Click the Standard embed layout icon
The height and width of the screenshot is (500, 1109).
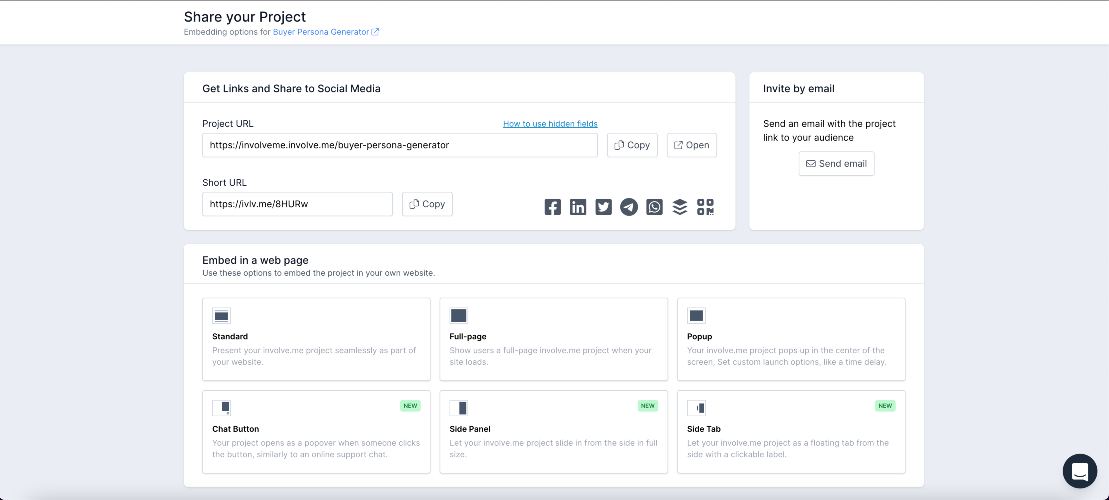point(221,315)
